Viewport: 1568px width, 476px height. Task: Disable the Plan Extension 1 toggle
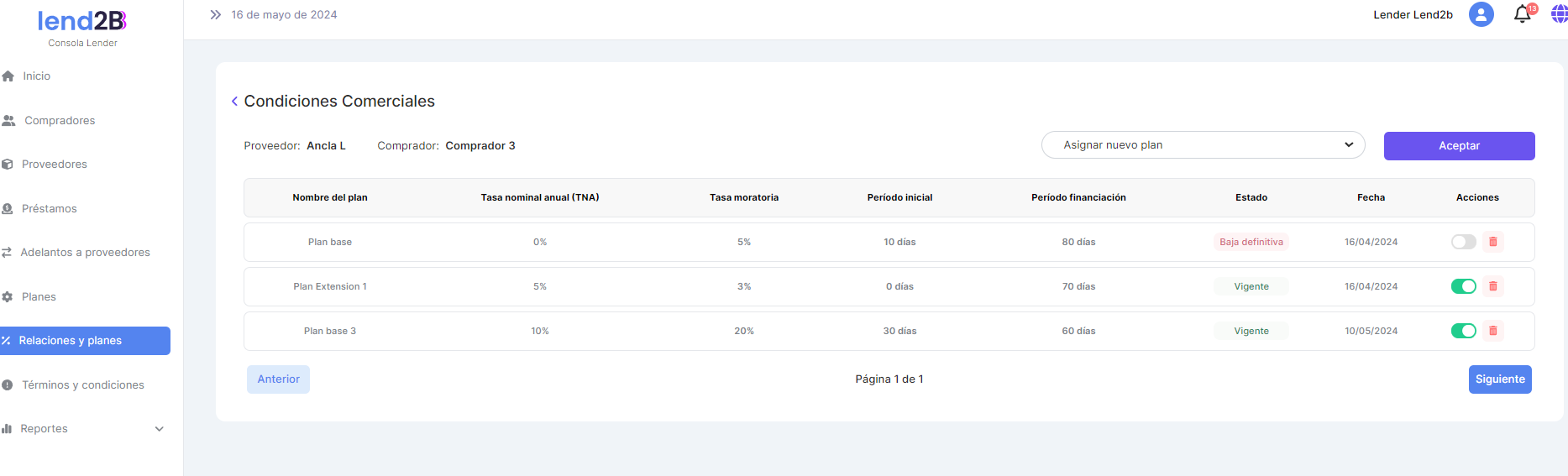[1463, 286]
